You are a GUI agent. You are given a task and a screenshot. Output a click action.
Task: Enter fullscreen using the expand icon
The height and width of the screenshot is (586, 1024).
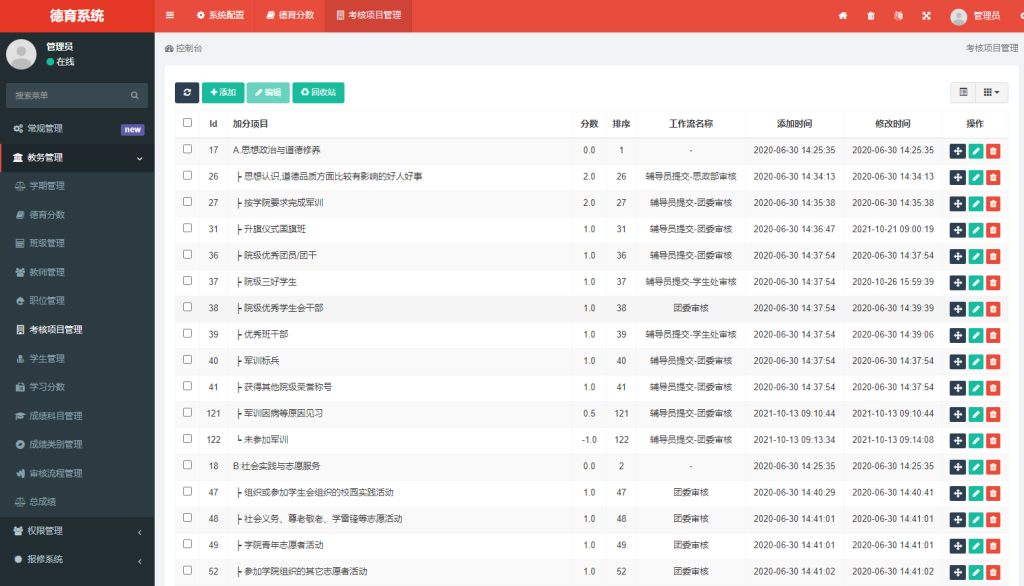tap(926, 16)
